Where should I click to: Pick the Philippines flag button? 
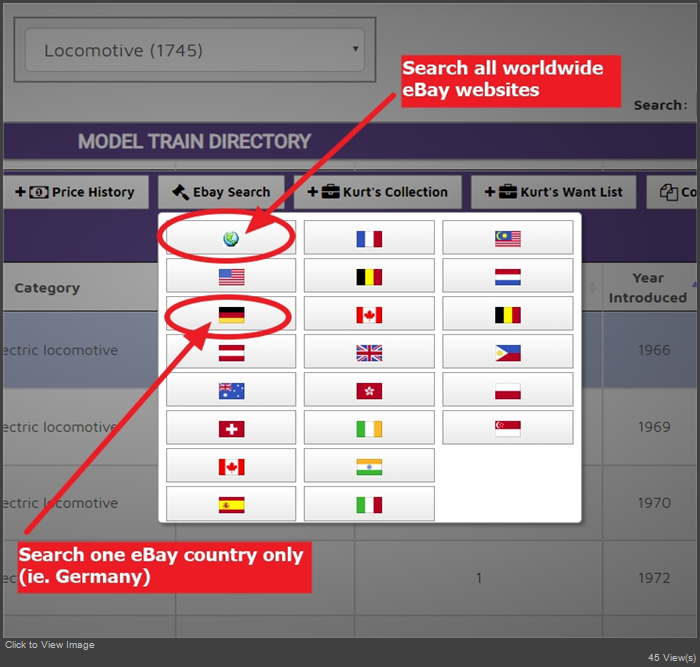click(508, 353)
